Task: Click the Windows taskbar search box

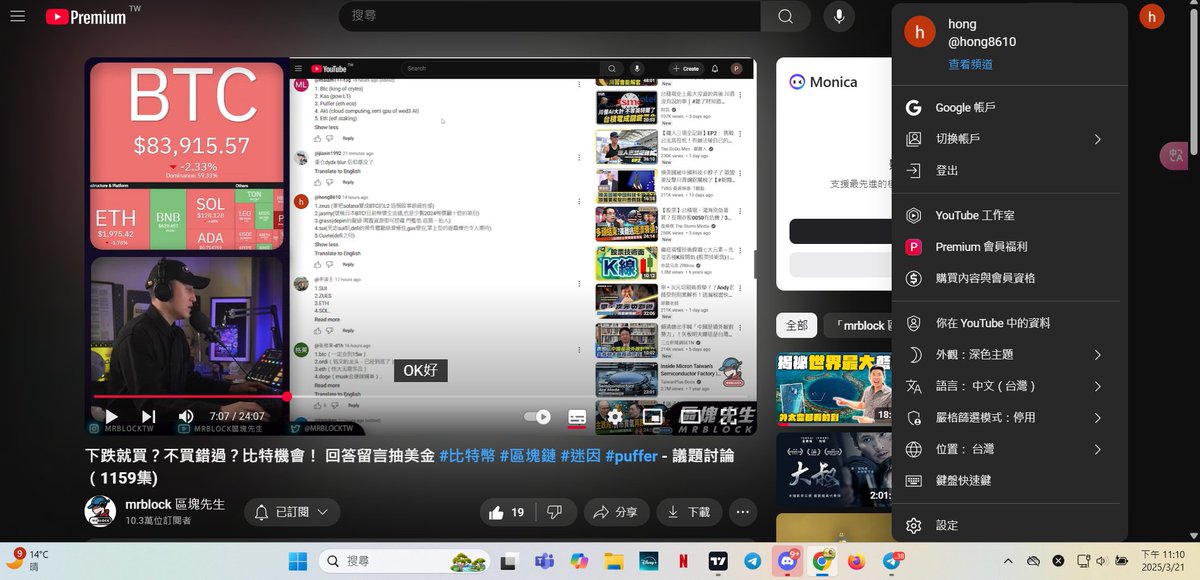Action: [x=402, y=561]
